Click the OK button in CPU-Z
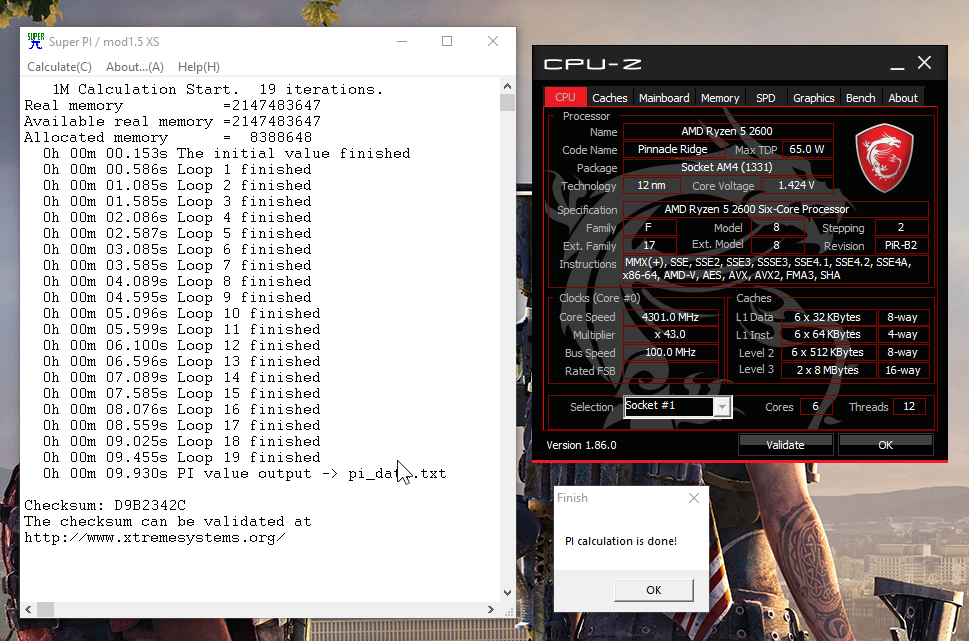 click(885, 444)
